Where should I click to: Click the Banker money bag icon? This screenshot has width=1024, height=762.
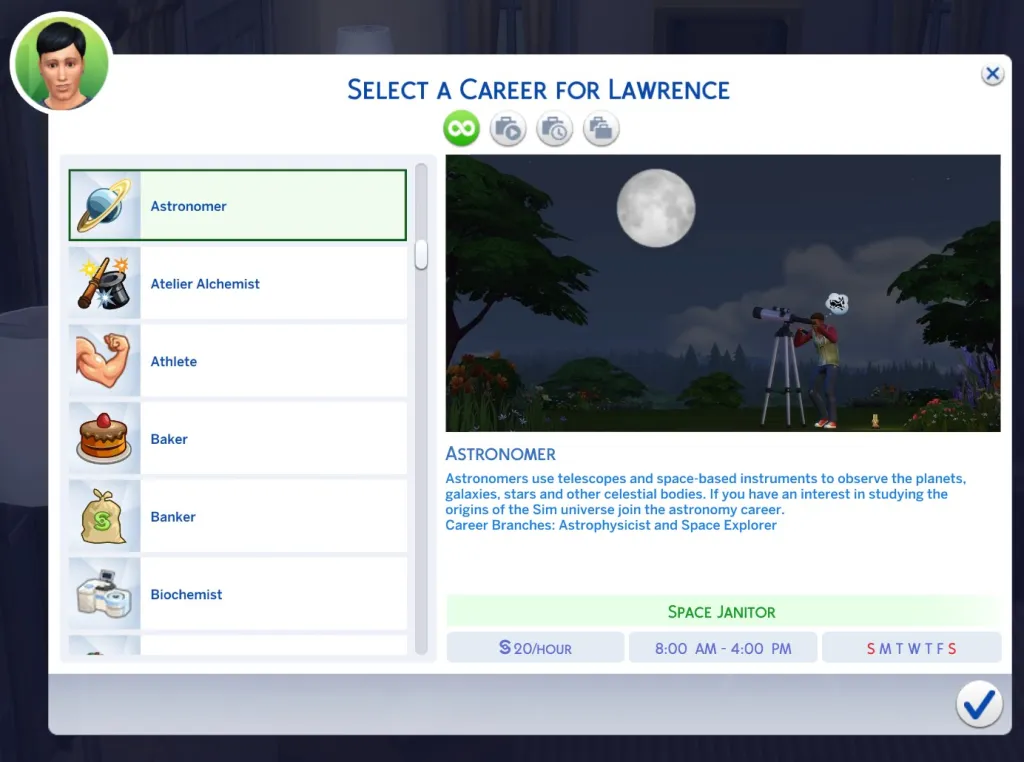point(104,517)
